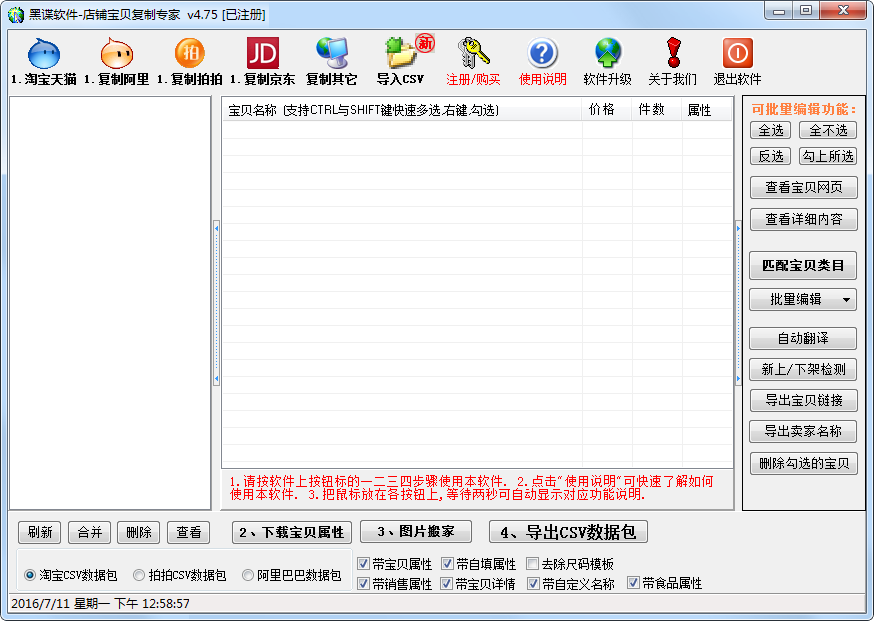Open 使用说明 help icon
The width and height of the screenshot is (874, 621).
542,53
